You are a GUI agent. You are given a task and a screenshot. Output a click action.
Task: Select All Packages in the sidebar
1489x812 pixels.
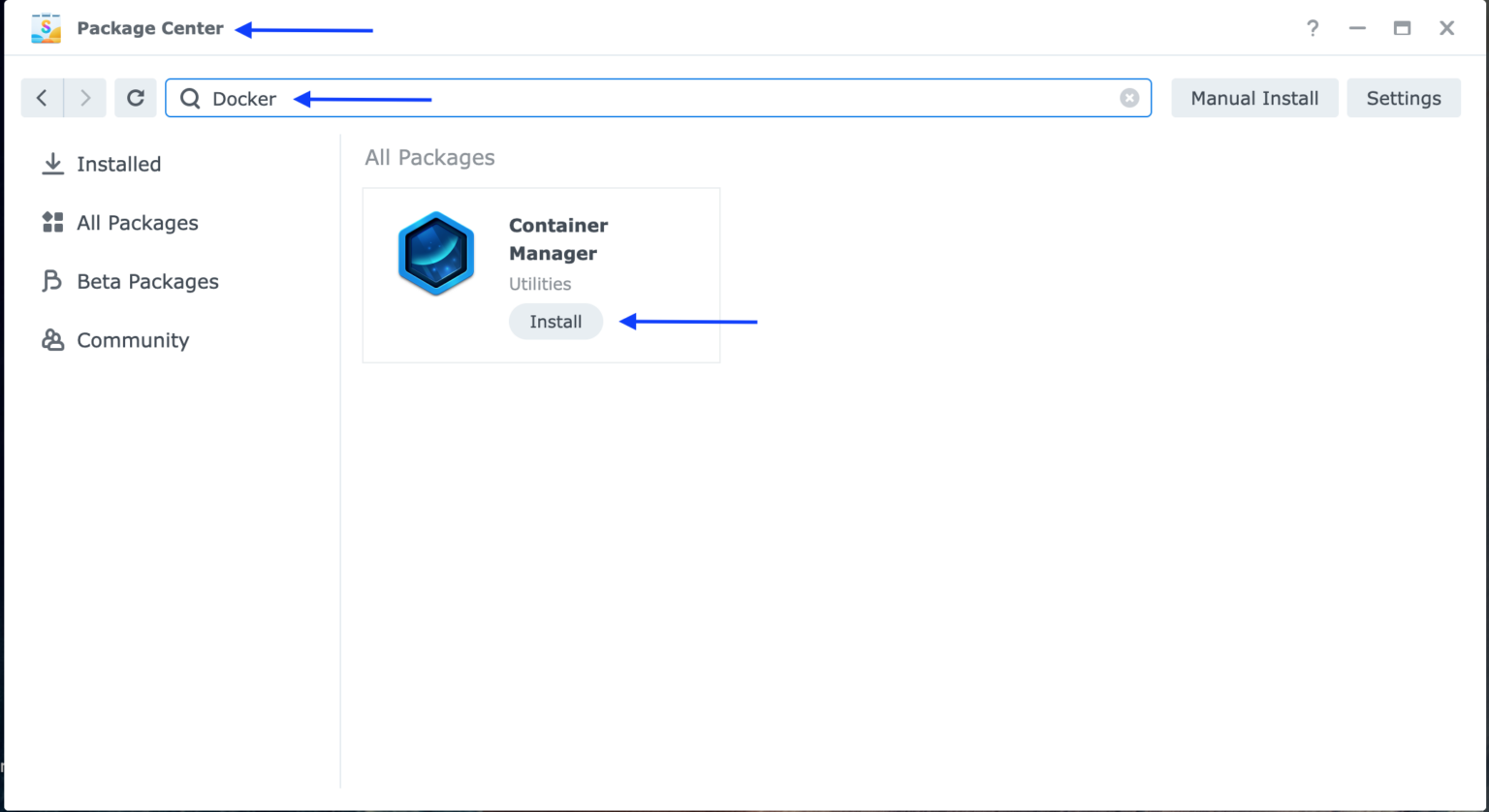(137, 222)
